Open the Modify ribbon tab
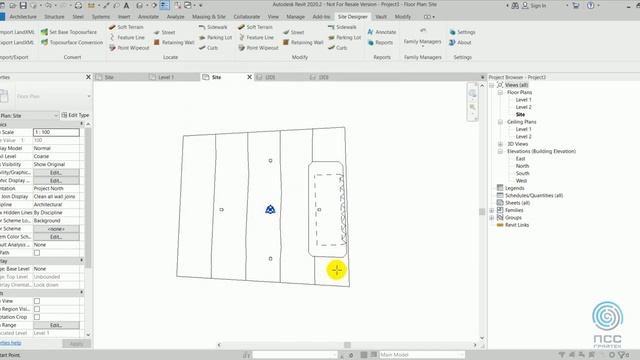Image resolution: width=640 pixels, height=360 pixels. [402, 17]
